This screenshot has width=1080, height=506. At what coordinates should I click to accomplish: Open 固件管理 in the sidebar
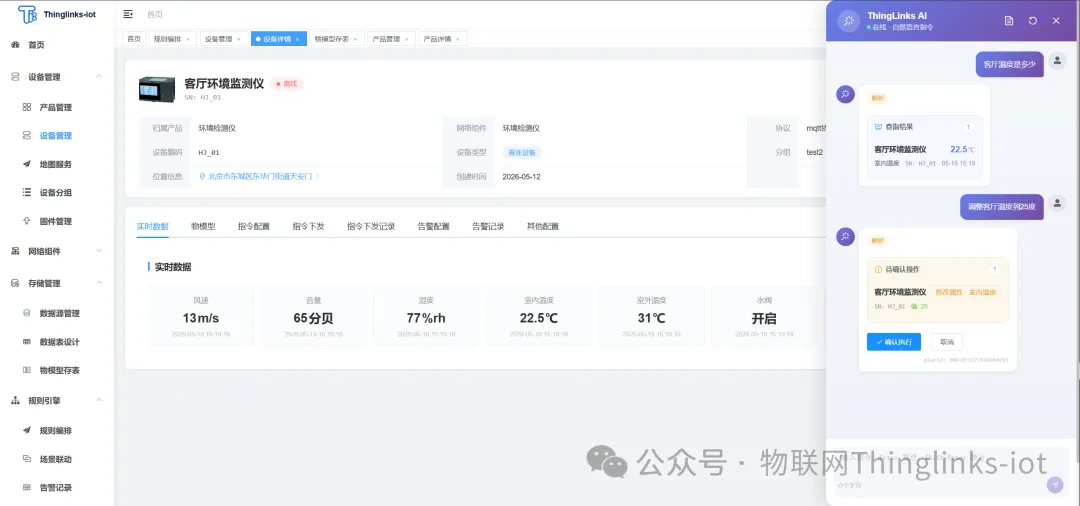tap(55, 221)
